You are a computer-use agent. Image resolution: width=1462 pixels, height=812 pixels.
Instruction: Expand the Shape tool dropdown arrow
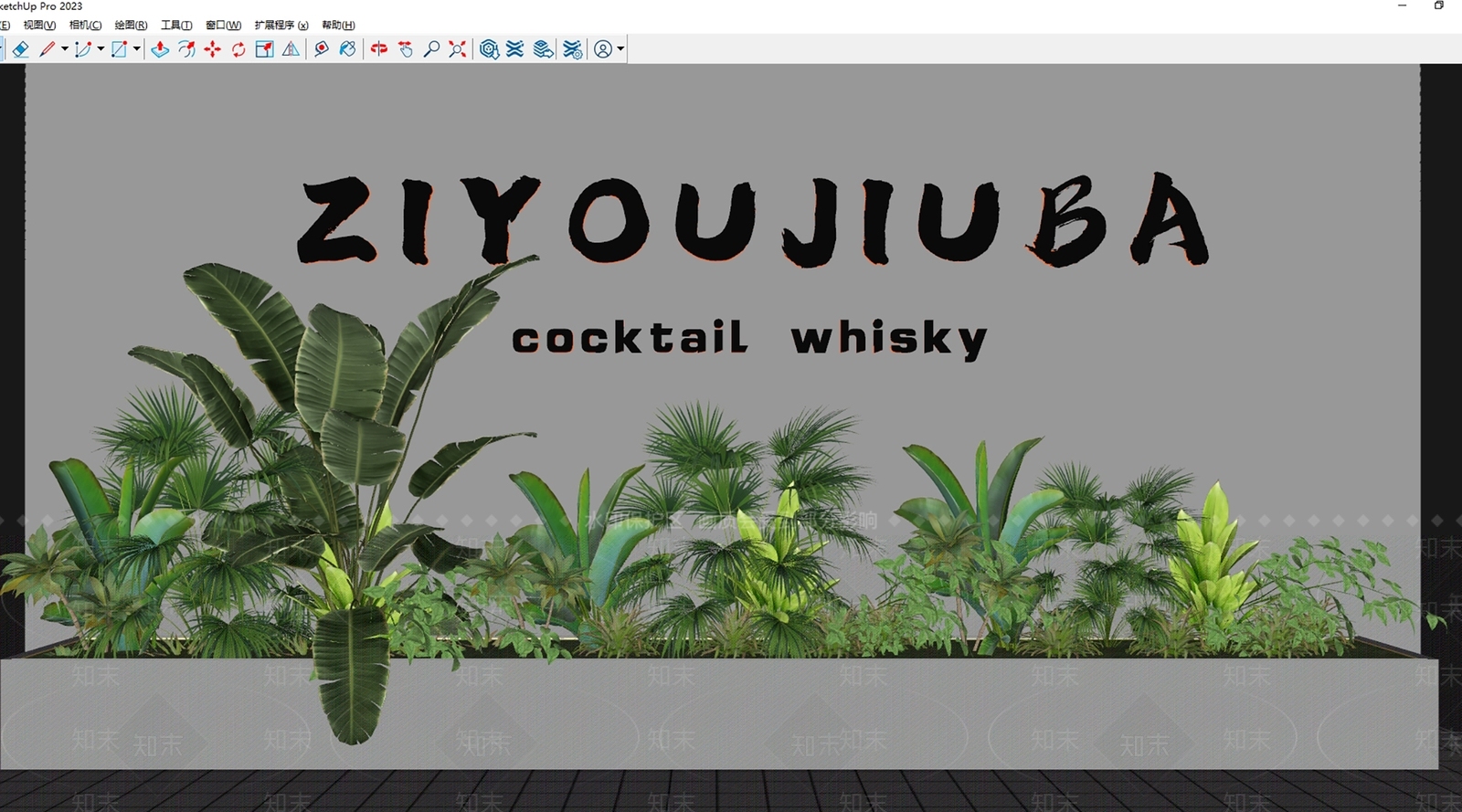click(137, 49)
